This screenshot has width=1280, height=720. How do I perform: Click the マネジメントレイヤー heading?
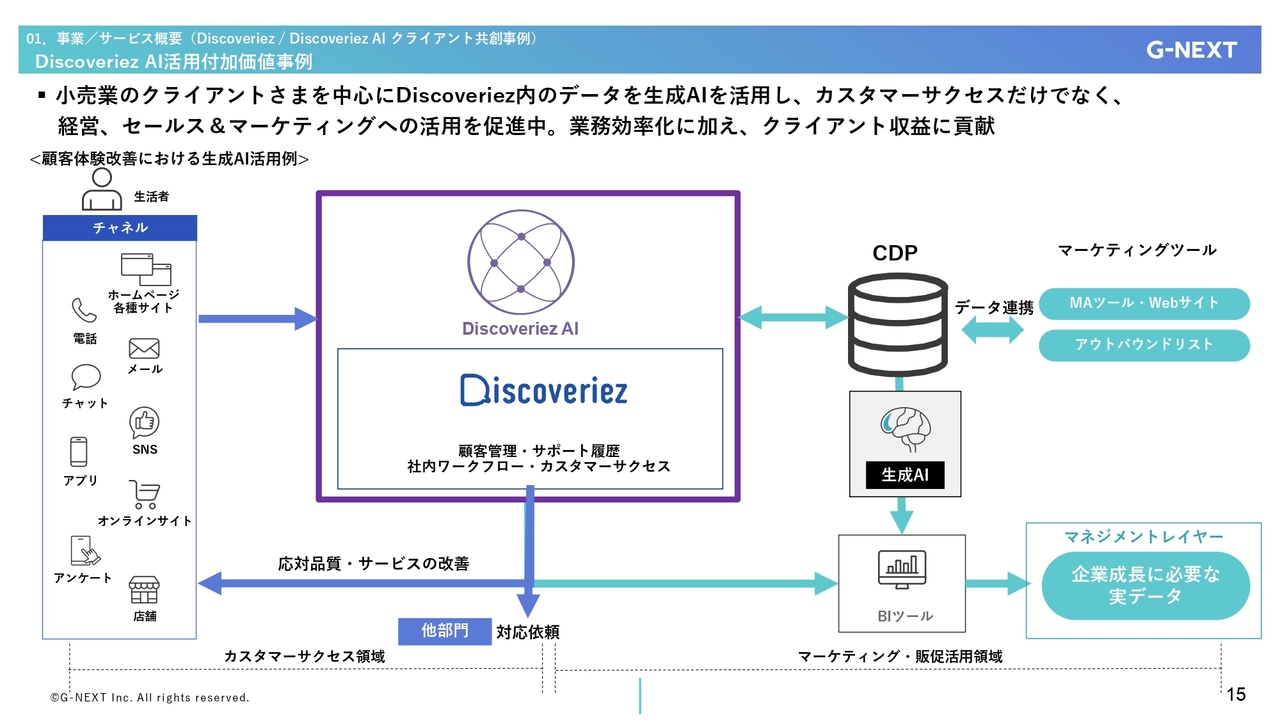pos(1144,537)
